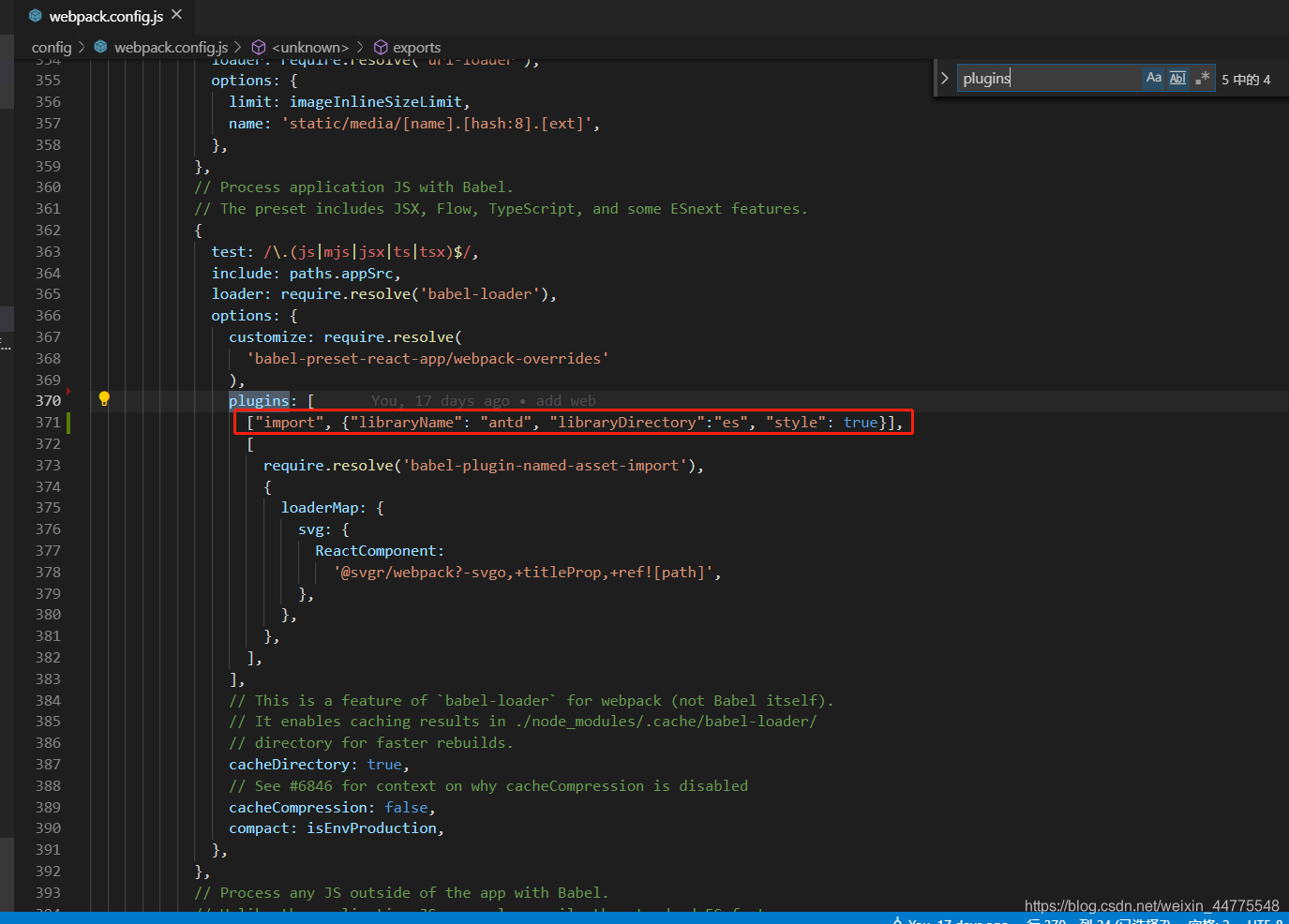1289x924 pixels.
Task: Click 'babel-preset-react-app/webpack-overrides' string
Action: 427,358
